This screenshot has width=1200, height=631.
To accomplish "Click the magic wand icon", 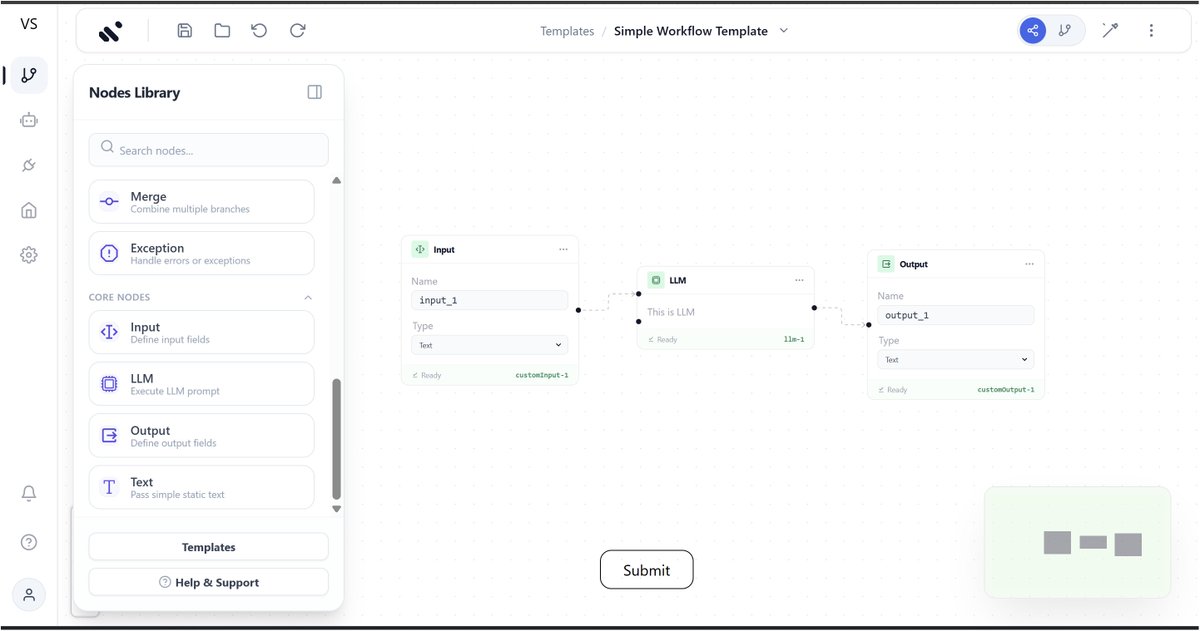I will (x=1110, y=31).
